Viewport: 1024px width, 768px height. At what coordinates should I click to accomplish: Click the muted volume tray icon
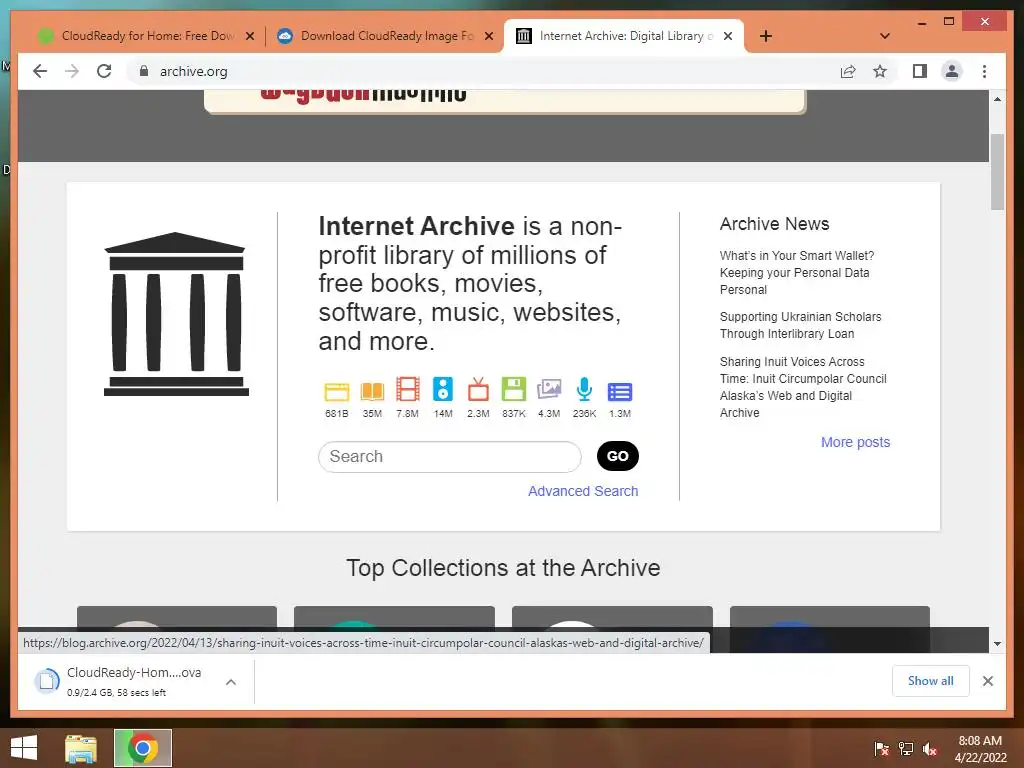930,749
